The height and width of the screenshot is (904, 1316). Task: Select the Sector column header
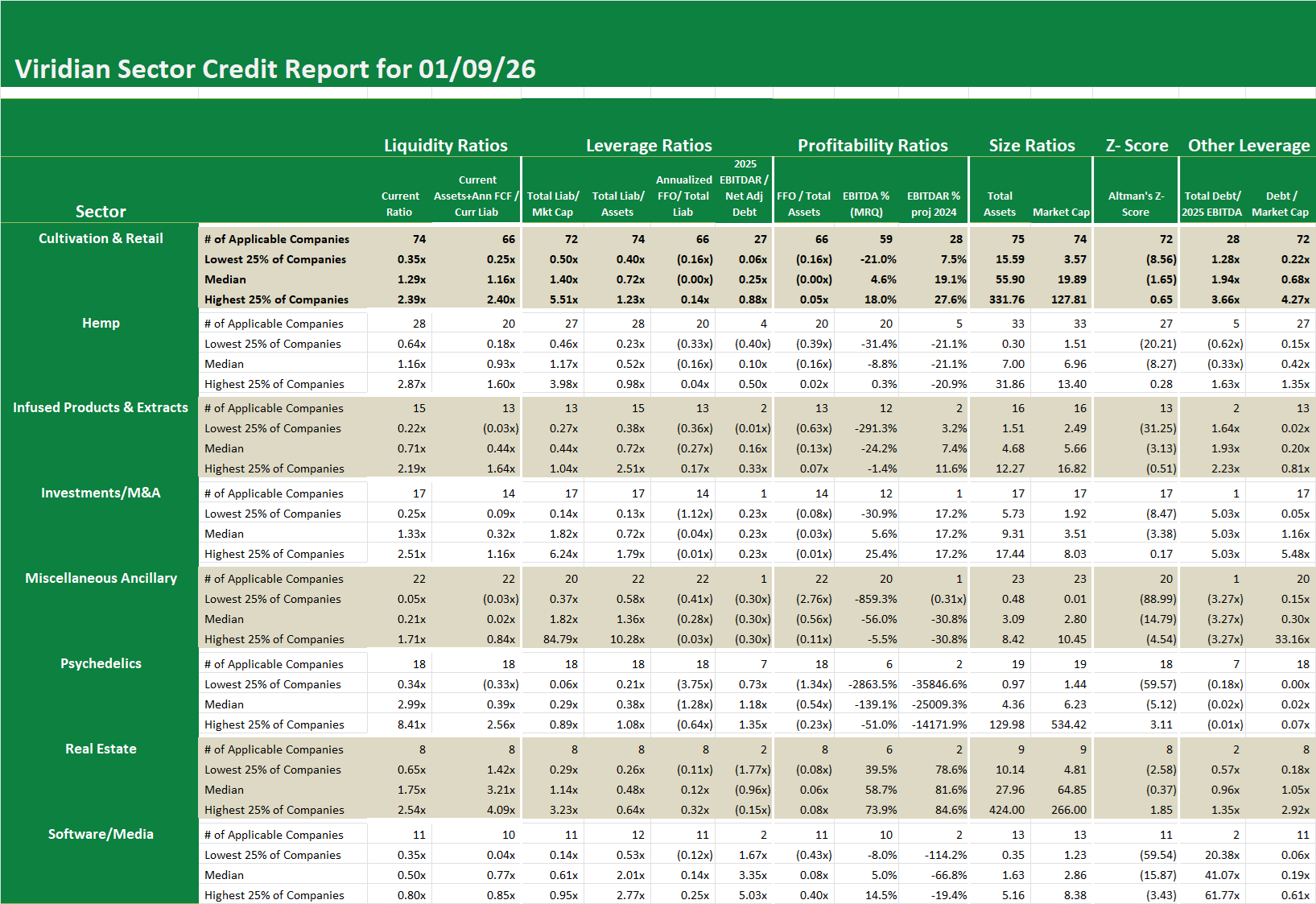101,212
